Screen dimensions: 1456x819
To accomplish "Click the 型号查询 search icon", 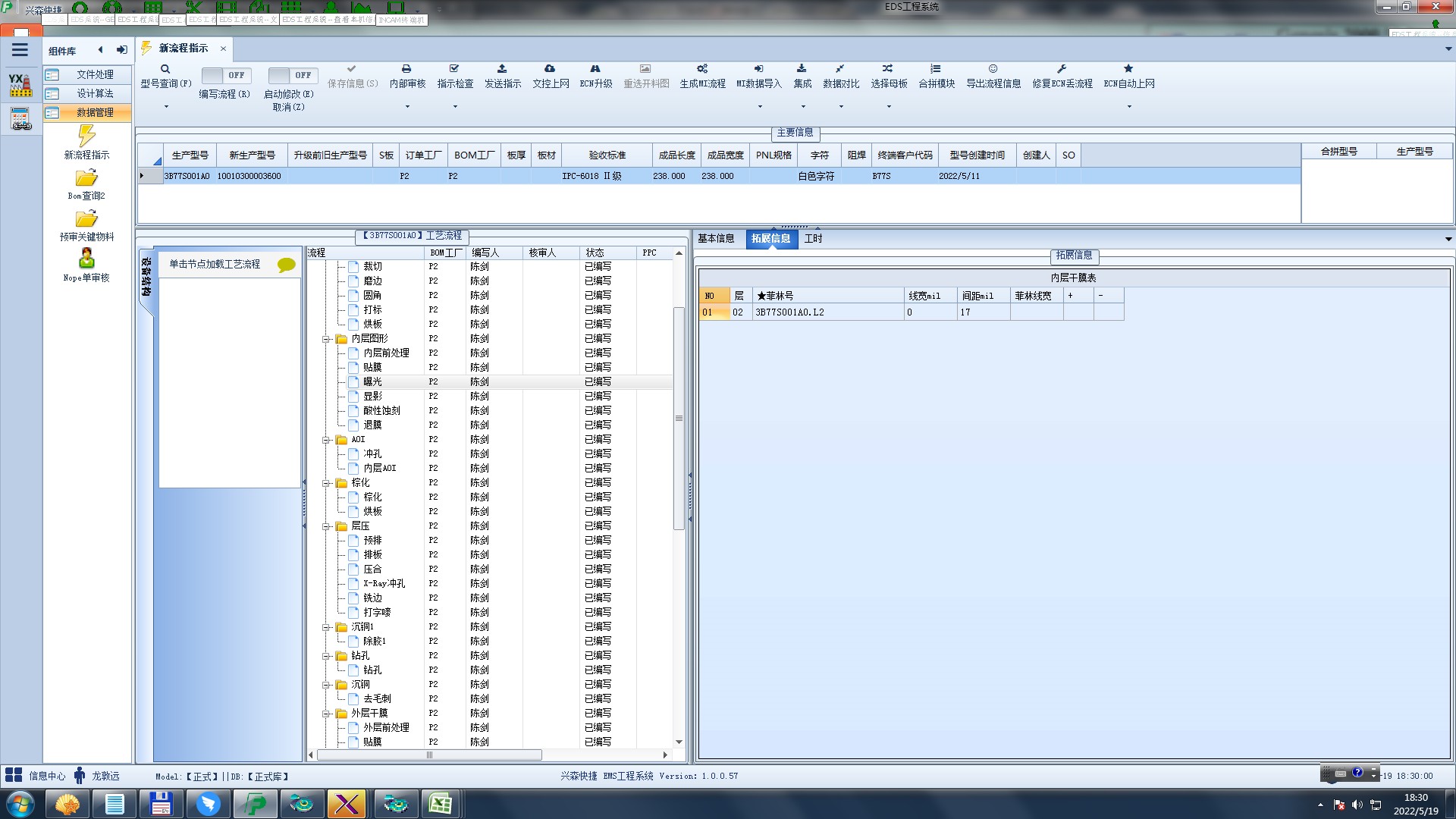I will coord(165,69).
